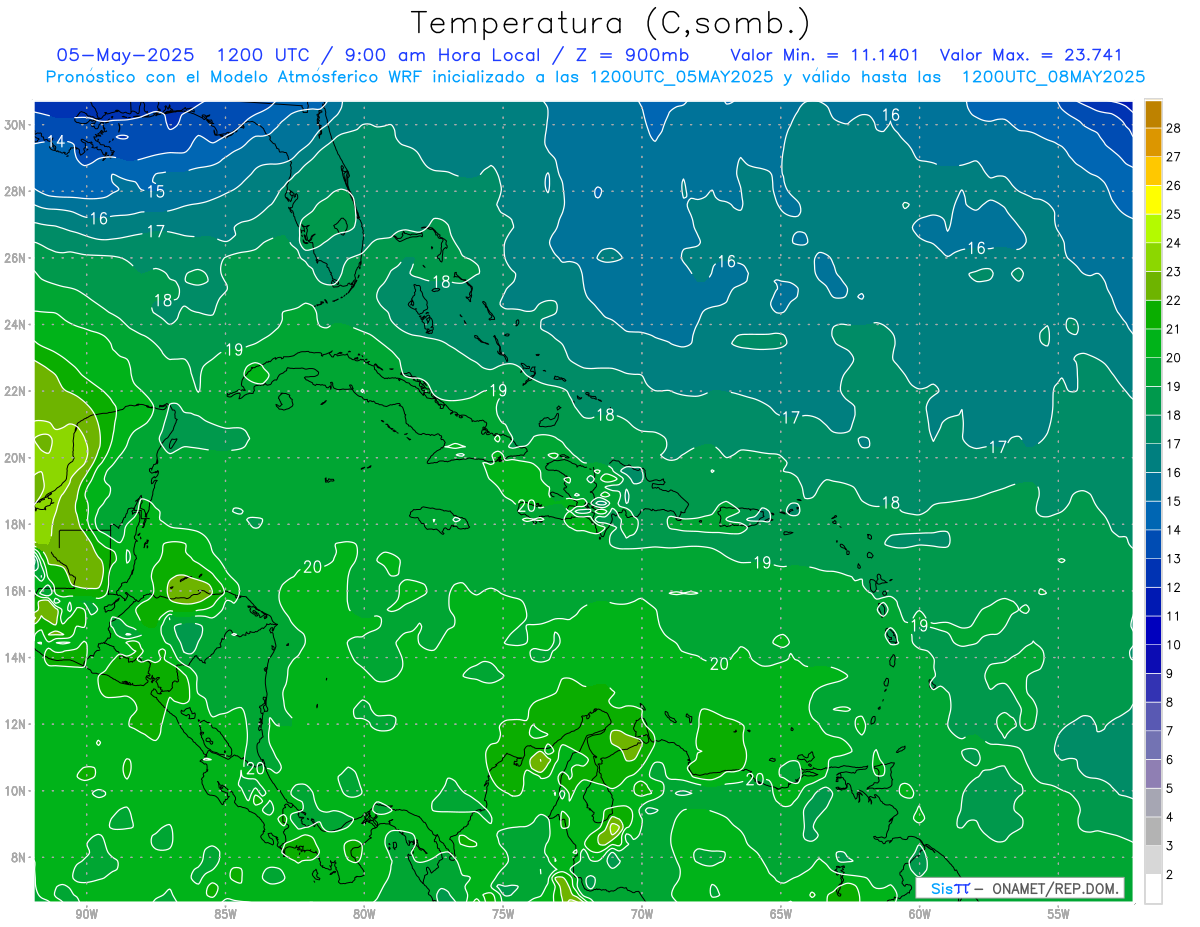Click the "65W" longitude axis label

(781, 914)
